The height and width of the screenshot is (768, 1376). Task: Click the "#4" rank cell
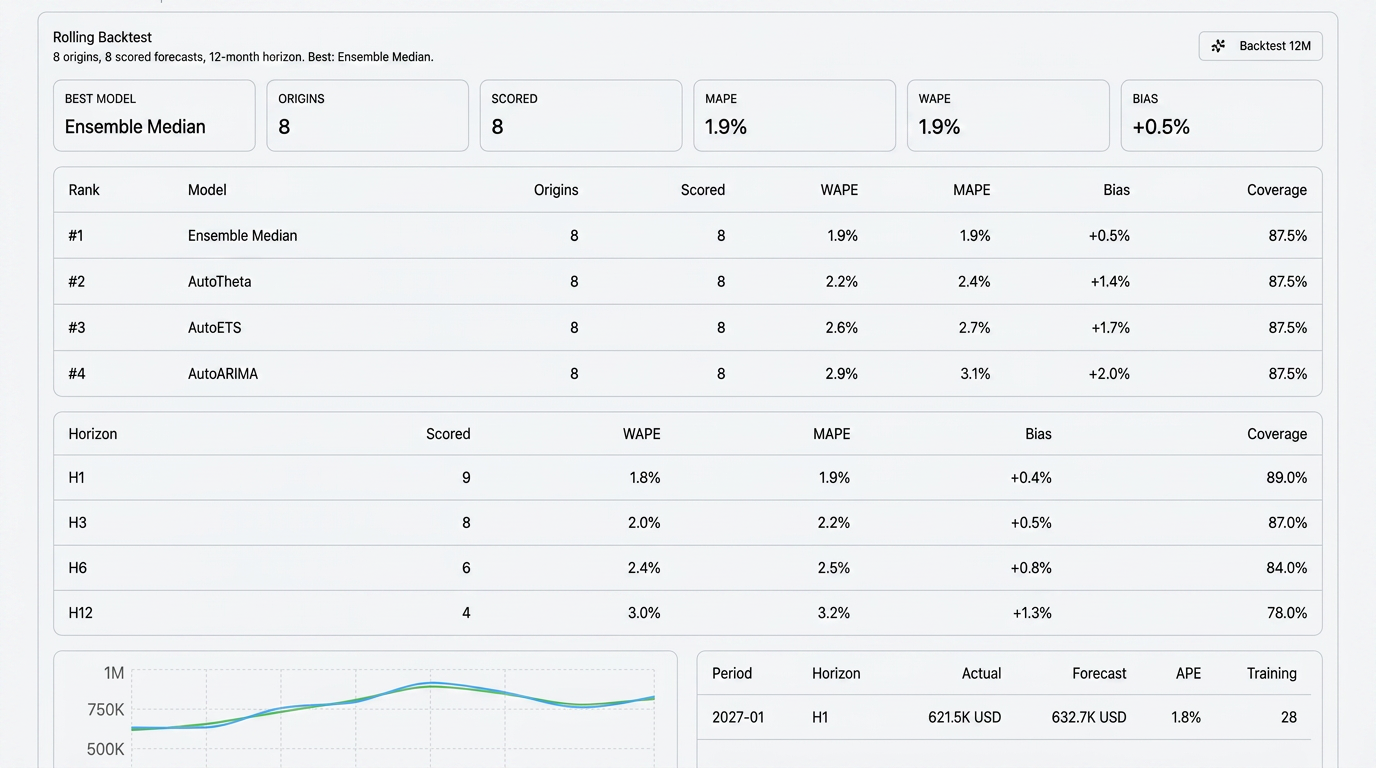[x=77, y=374]
